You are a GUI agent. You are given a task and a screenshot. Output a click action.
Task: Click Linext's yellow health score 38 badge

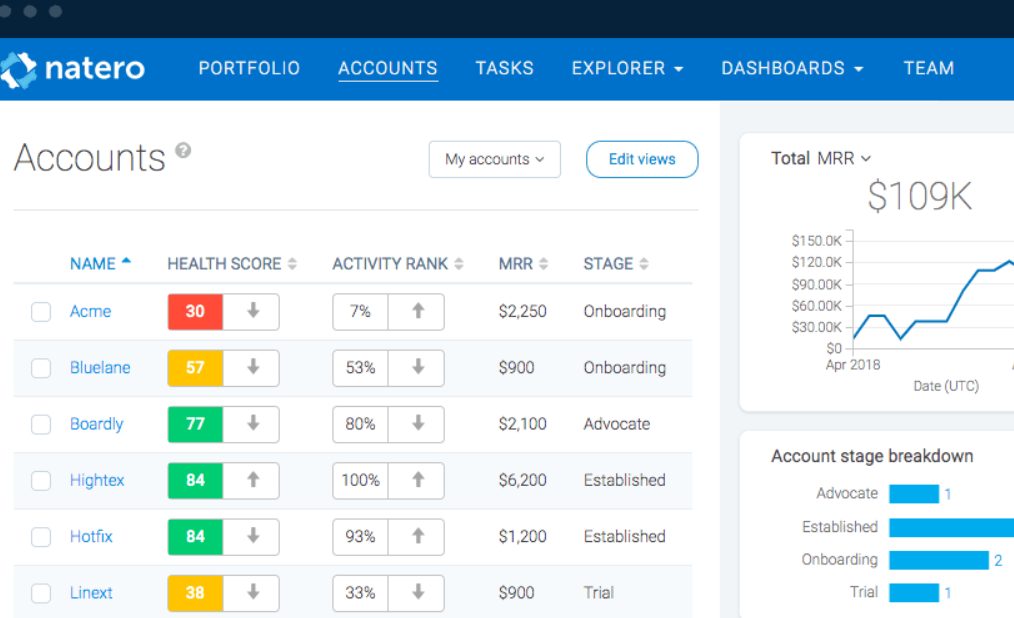pos(195,593)
